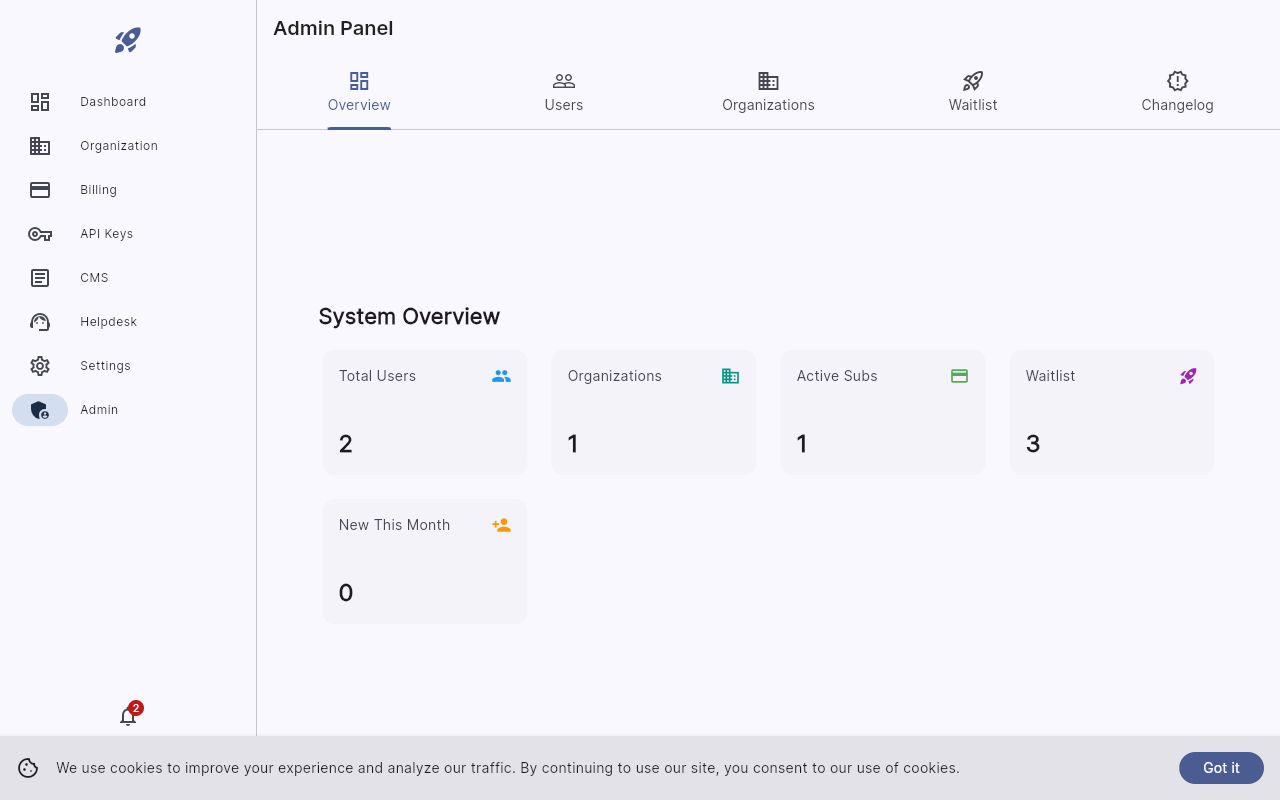Click the cookie icon in the banner
The image size is (1280, 800).
[x=27, y=768]
